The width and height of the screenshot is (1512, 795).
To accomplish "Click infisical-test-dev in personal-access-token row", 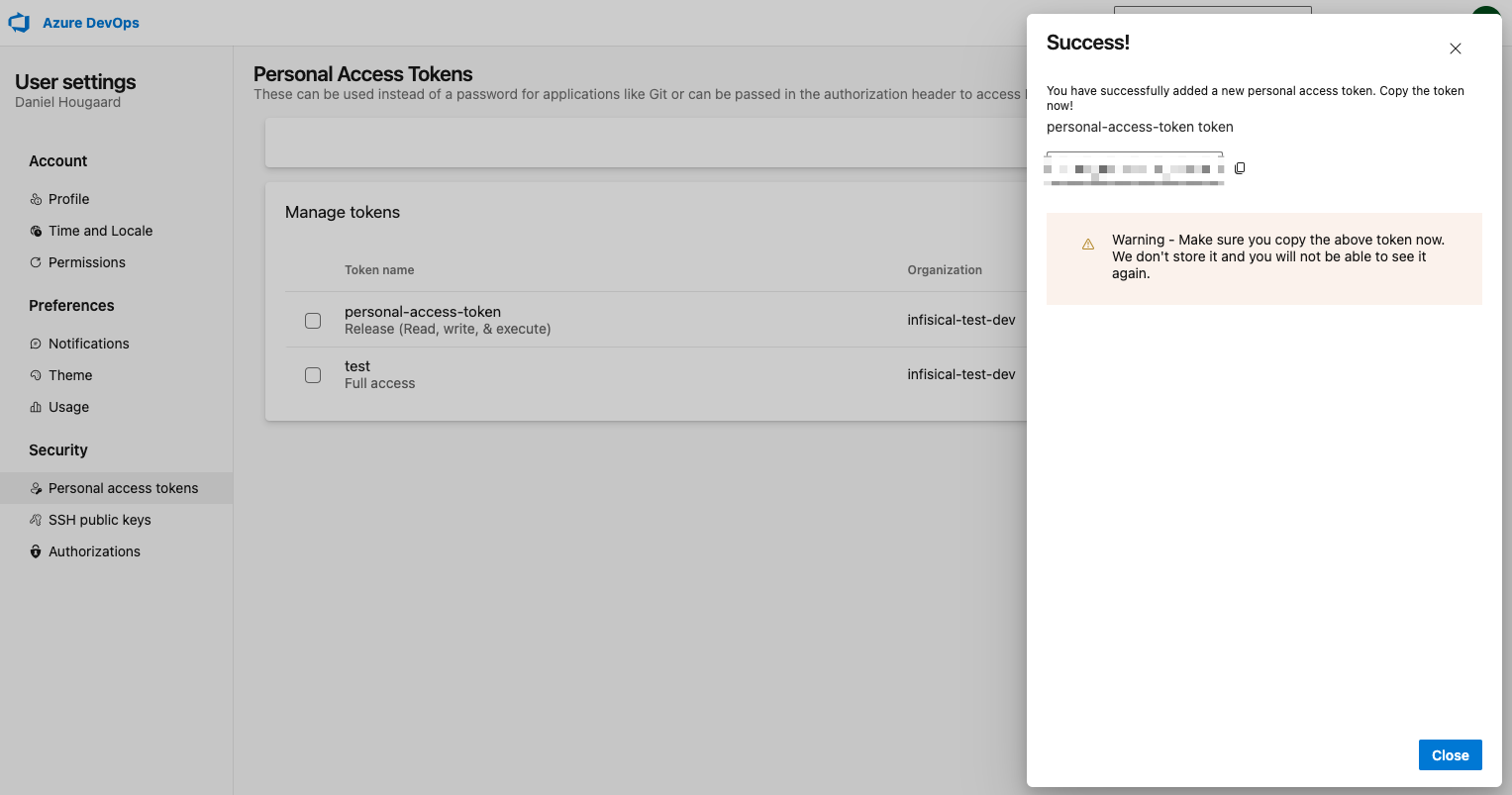I will click(961, 320).
